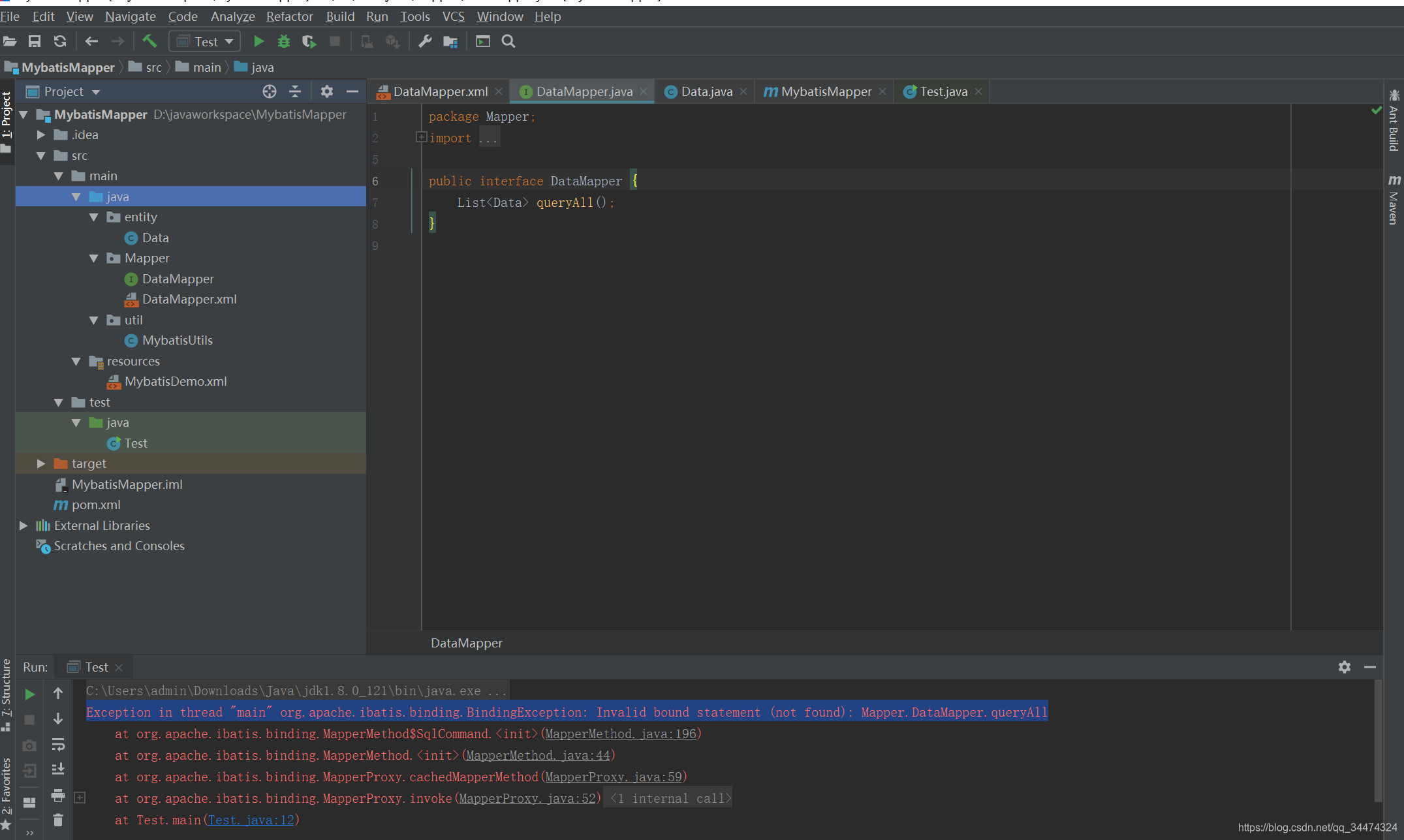Switch to the MybatisMapper pom tab
1404x840 pixels.
coord(826,92)
